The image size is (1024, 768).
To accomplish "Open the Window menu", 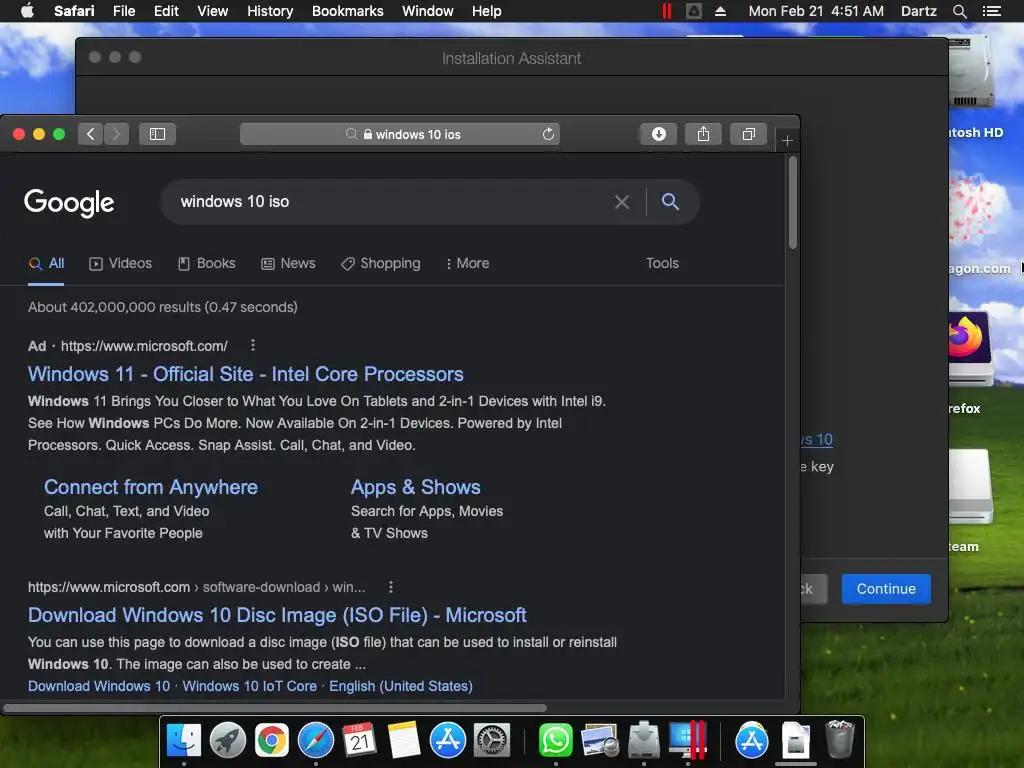I will 427,11.
